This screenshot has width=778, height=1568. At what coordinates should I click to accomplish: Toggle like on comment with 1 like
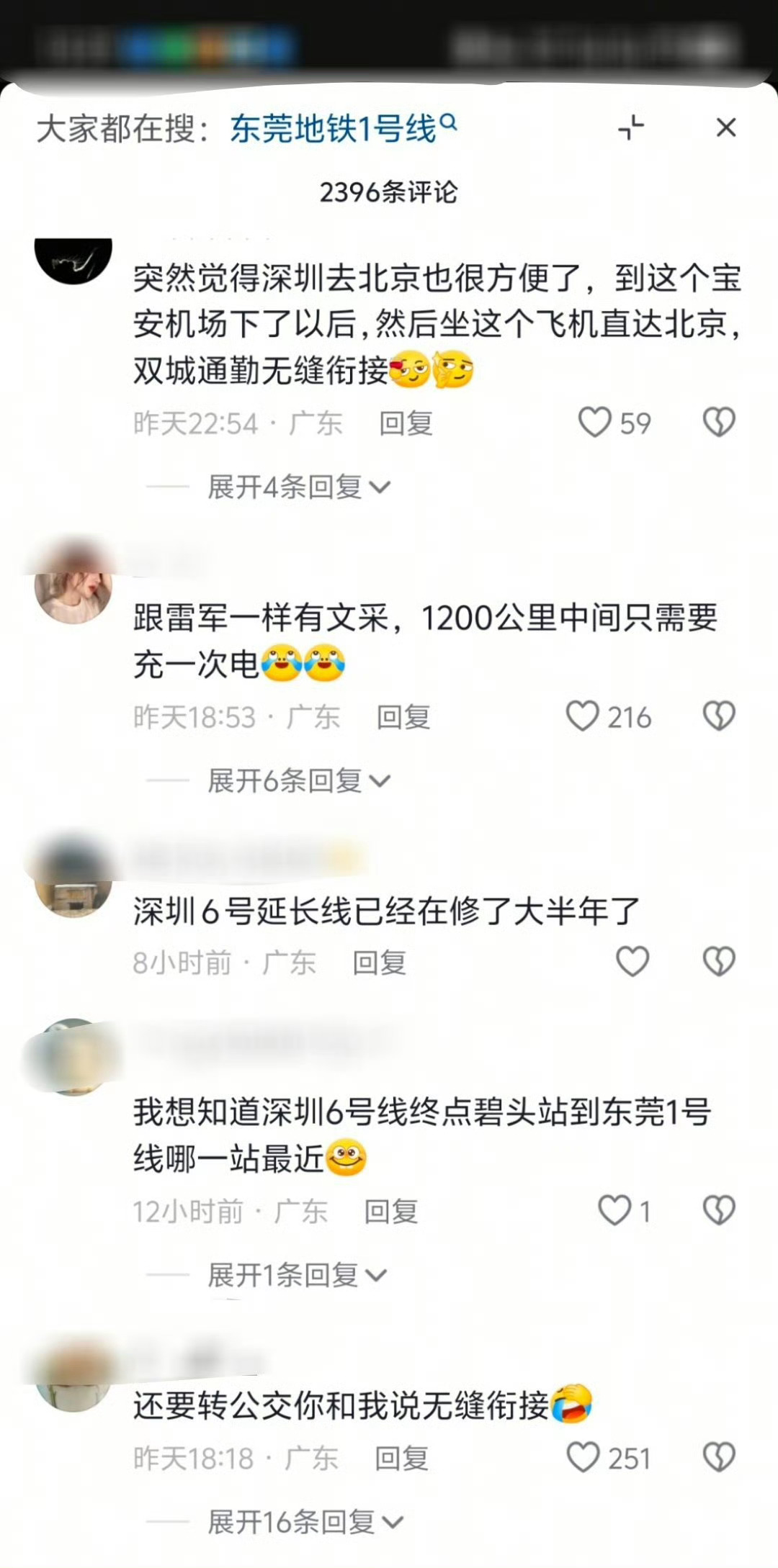pyautogui.click(x=614, y=1210)
